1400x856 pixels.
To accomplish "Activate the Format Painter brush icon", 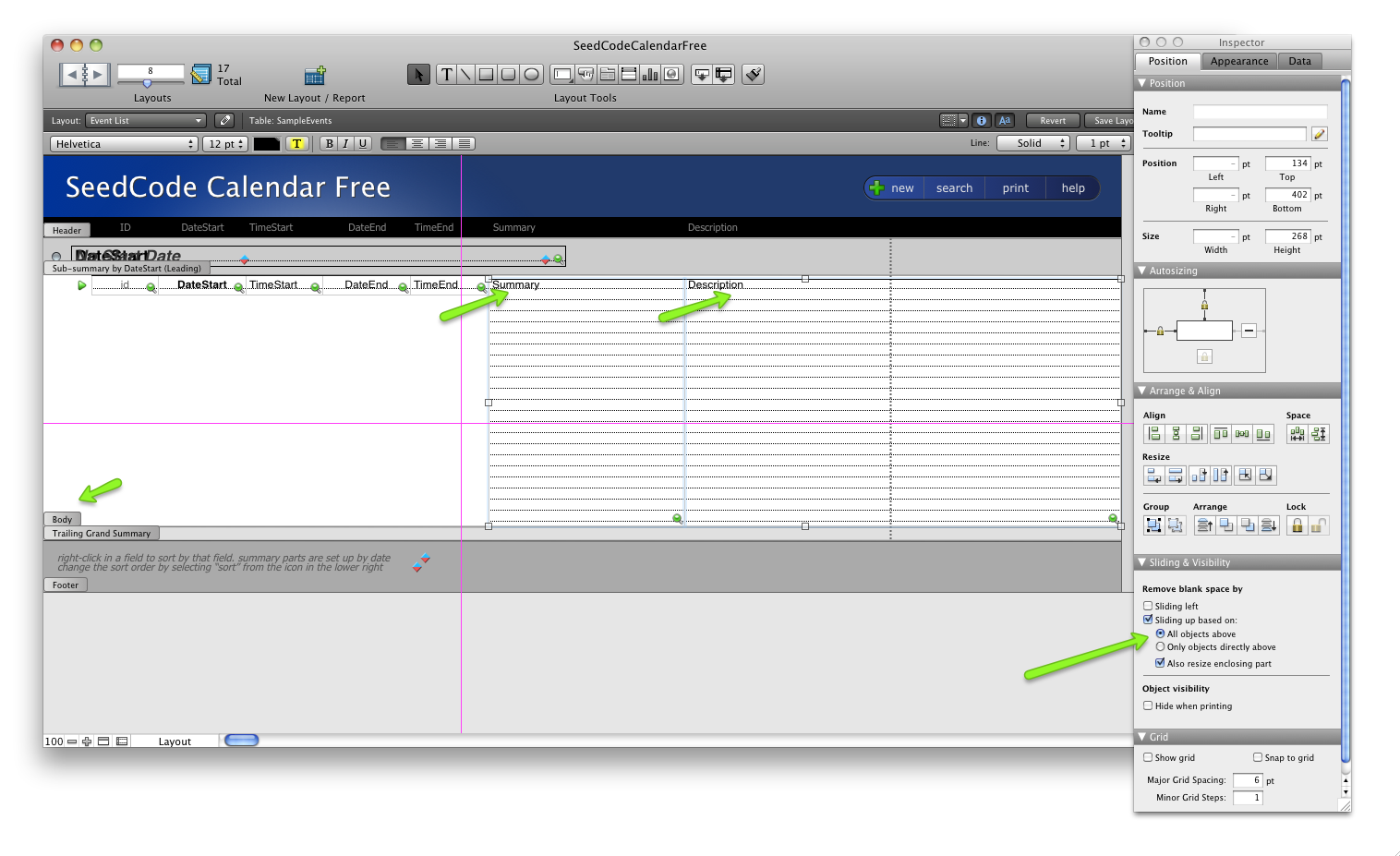I will click(x=754, y=75).
